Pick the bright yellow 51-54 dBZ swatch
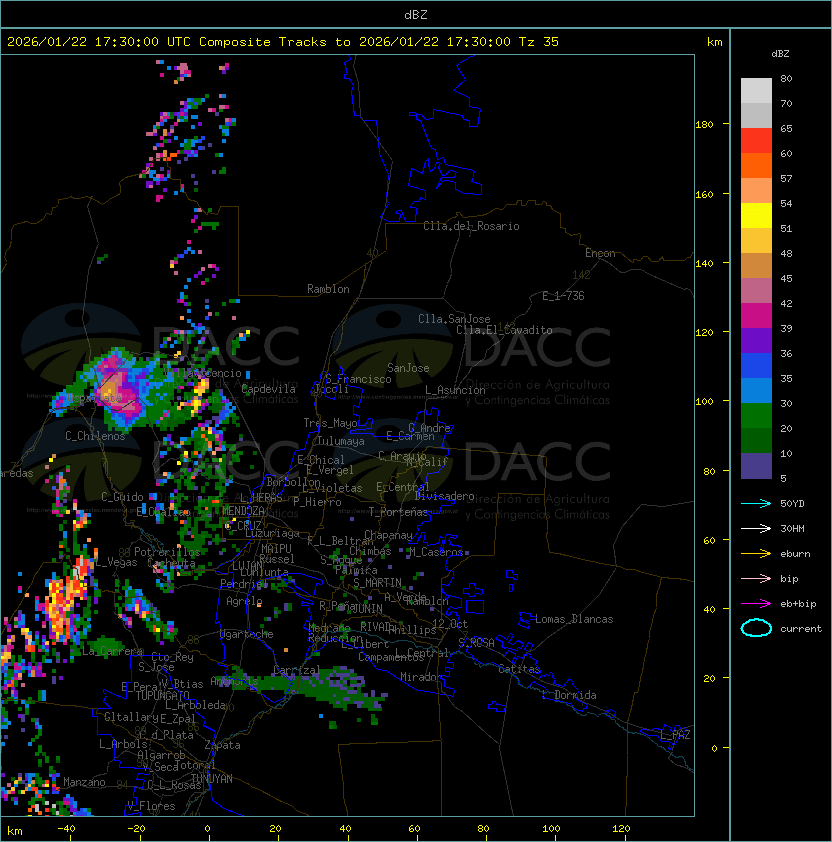 pyautogui.click(x=756, y=216)
